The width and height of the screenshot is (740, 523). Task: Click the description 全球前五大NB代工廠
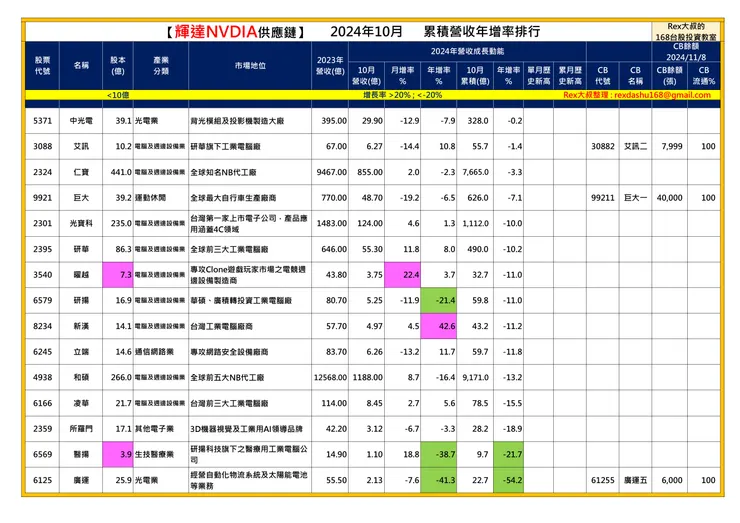[x=227, y=378]
